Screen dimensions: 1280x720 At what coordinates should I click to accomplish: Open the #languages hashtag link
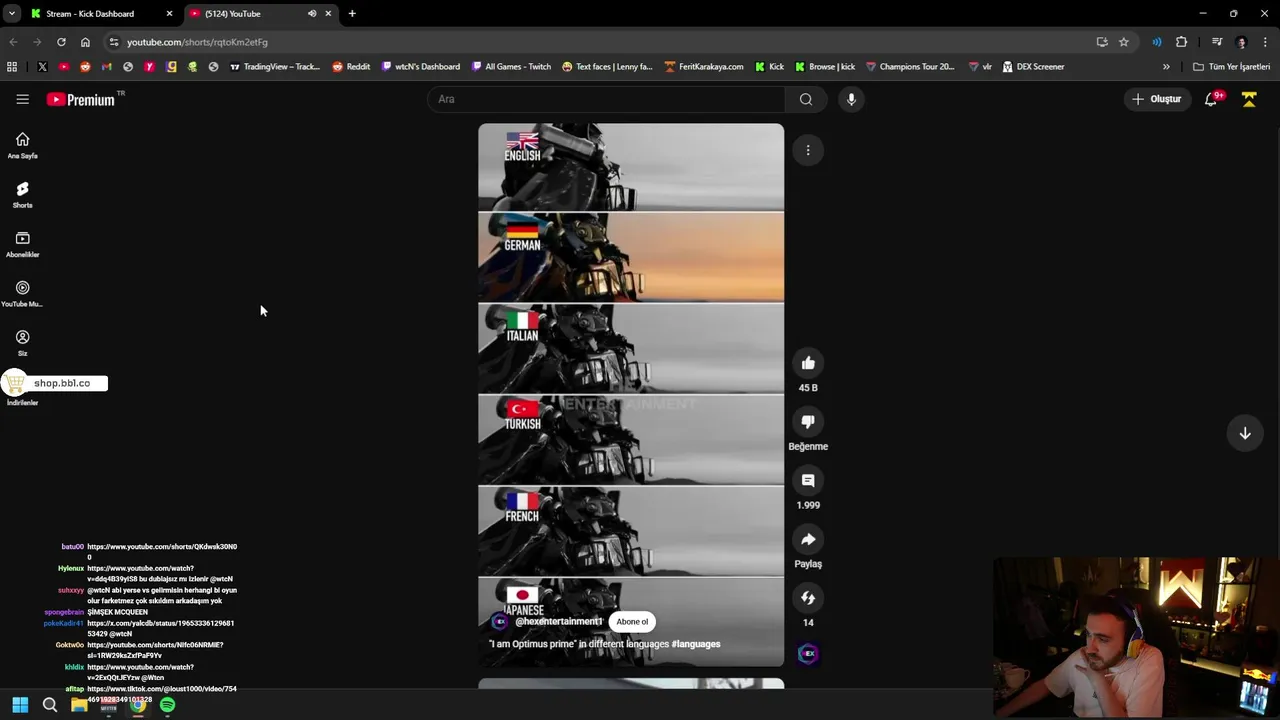point(696,644)
